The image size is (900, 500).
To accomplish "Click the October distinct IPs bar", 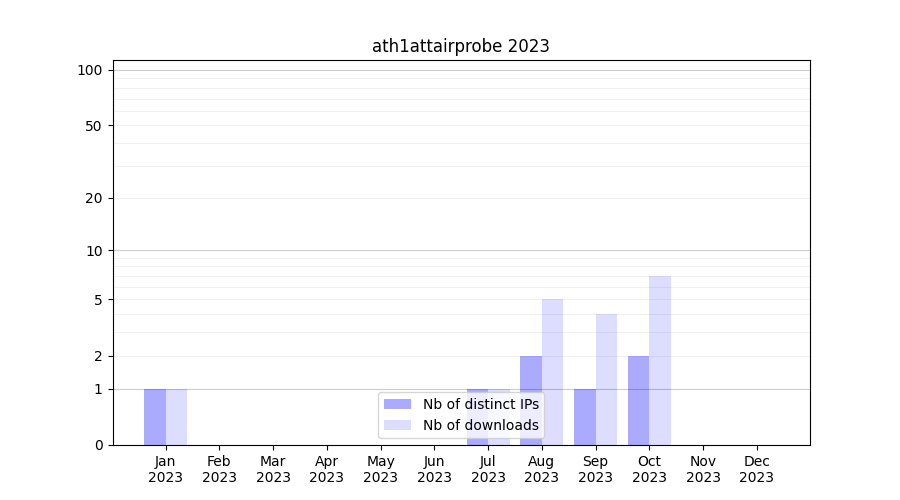I will (x=638, y=400).
